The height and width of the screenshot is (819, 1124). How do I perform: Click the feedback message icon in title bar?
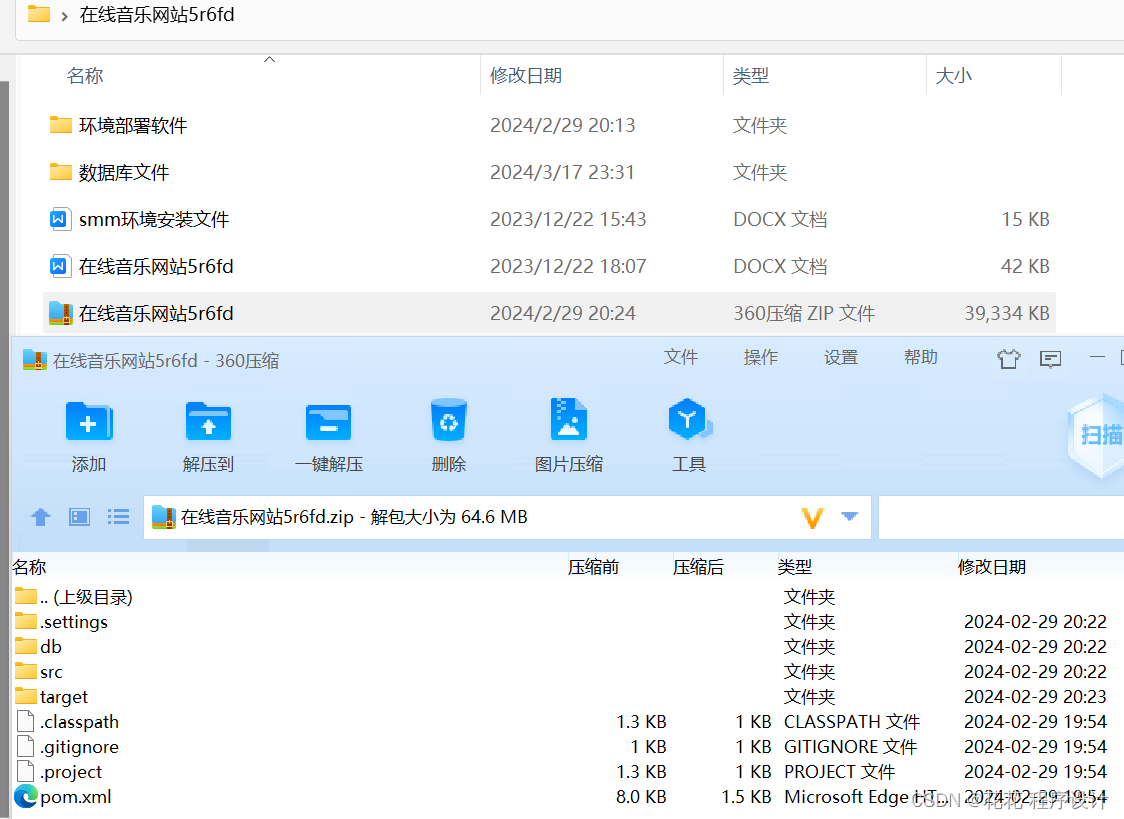pyautogui.click(x=1051, y=358)
